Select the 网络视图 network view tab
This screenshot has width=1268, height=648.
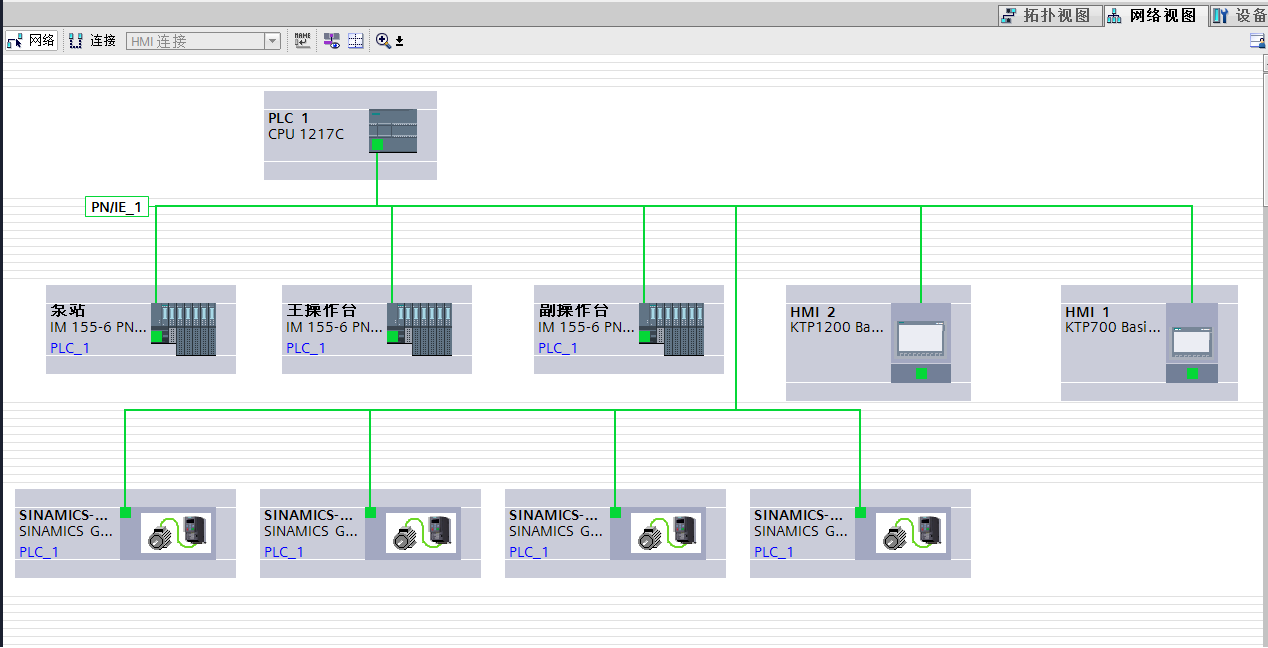coord(1155,15)
